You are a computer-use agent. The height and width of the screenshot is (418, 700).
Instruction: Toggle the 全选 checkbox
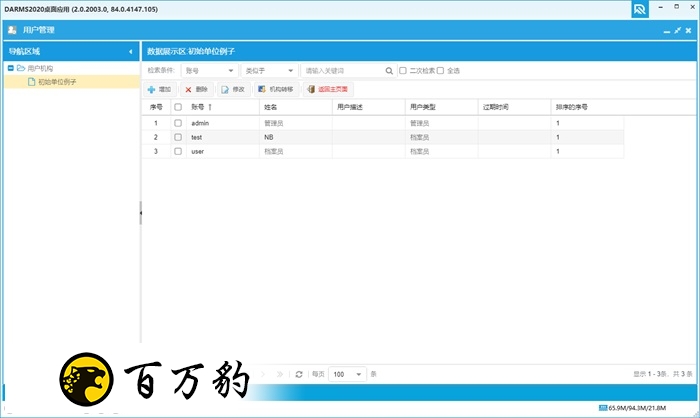[x=442, y=71]
